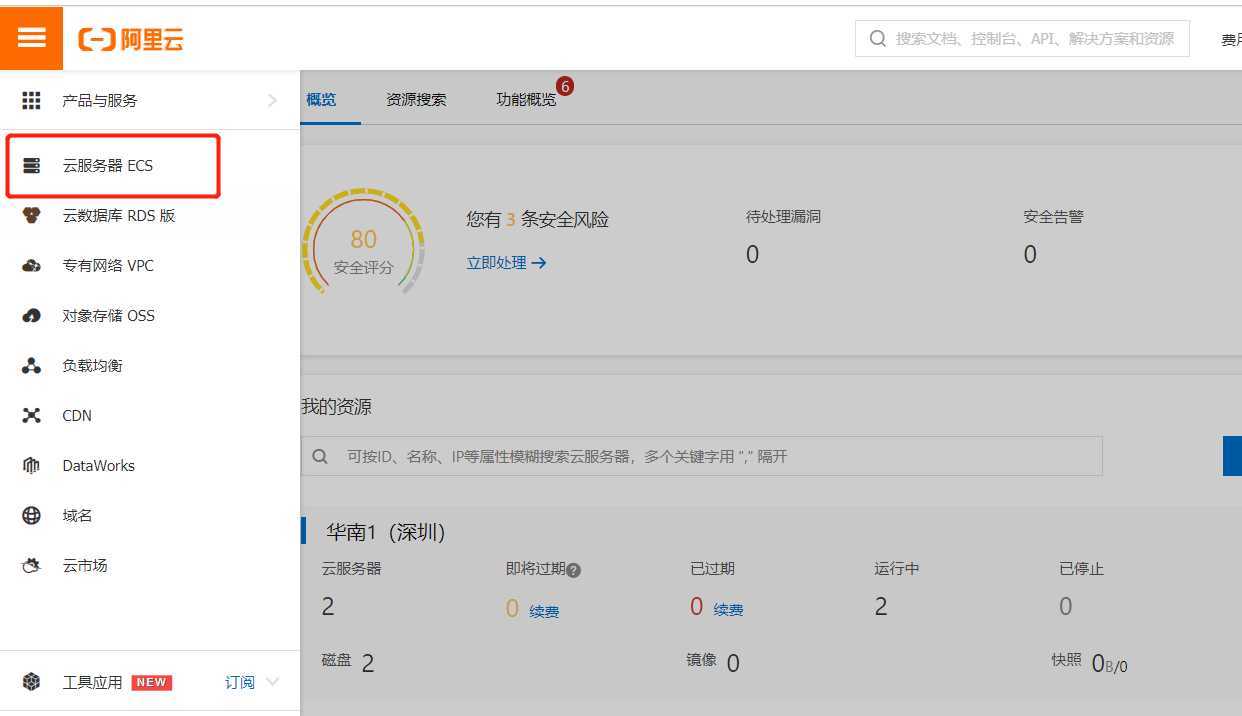Open 工具应用 at sidebar bottom
This screenshot has height=716, width=1242.
click(92, 682)
